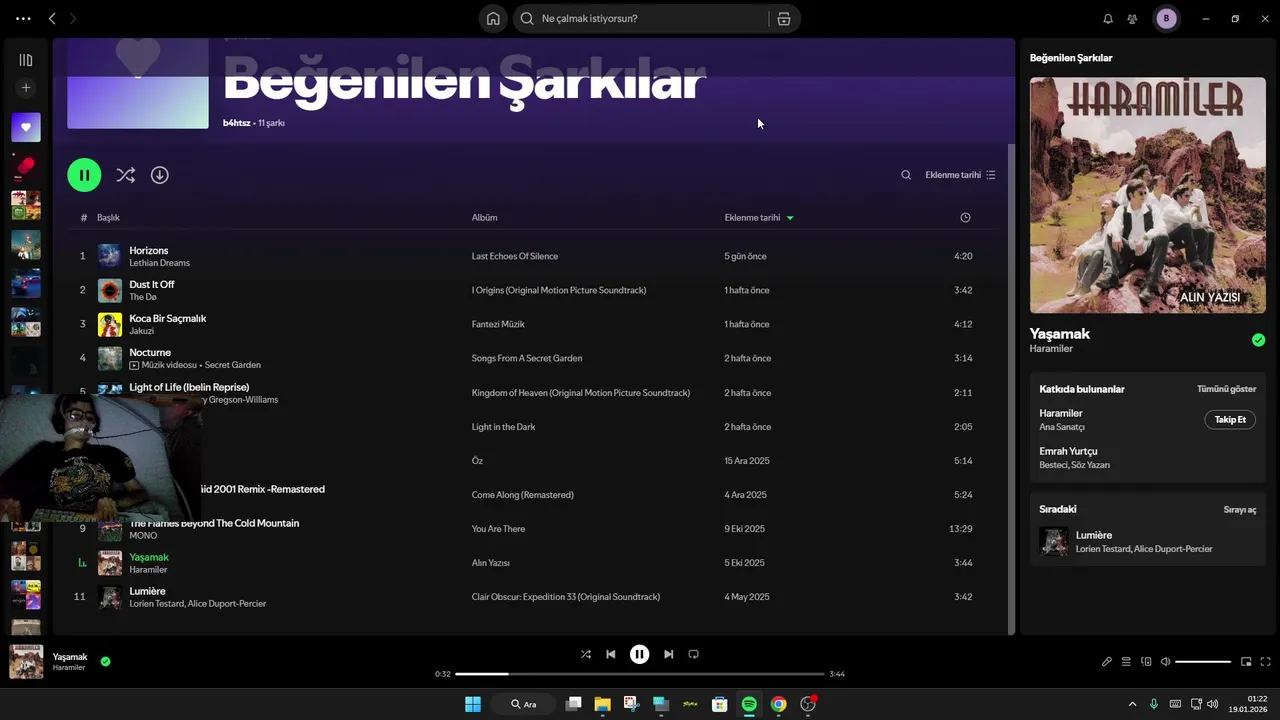Create a playlist with plus icon

26,88
